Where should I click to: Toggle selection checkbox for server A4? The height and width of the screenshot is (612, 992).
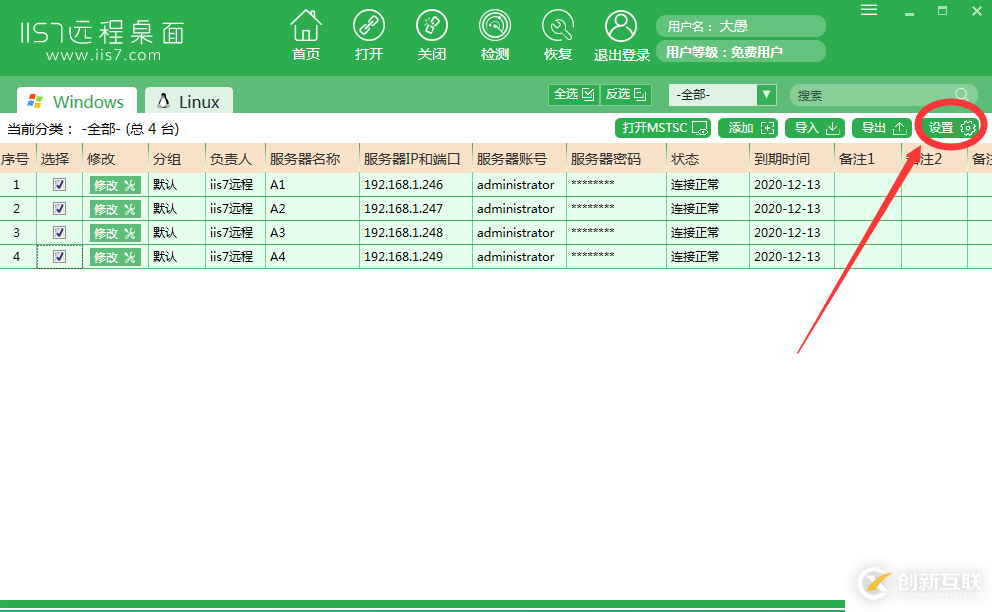pos(59,256)
